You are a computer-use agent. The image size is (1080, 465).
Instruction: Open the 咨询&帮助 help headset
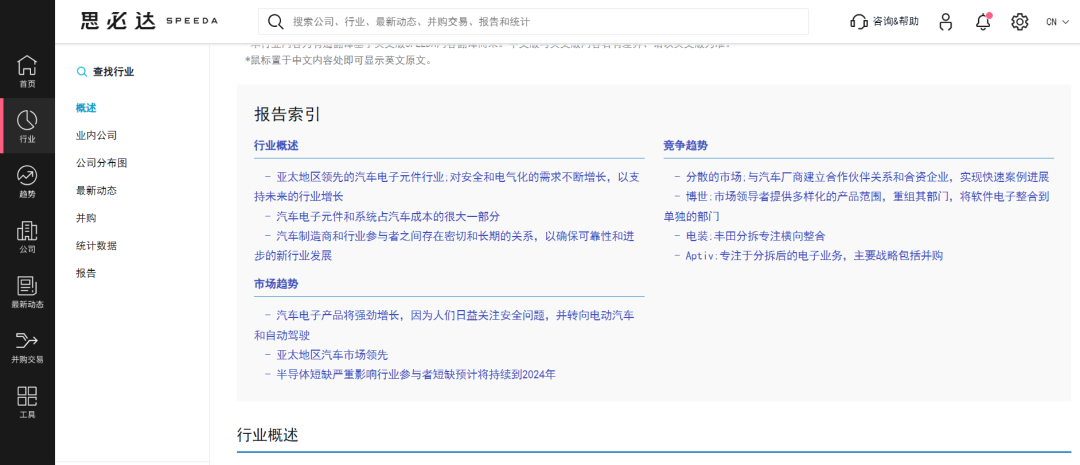pyautogui.click(x=884, y=21)
